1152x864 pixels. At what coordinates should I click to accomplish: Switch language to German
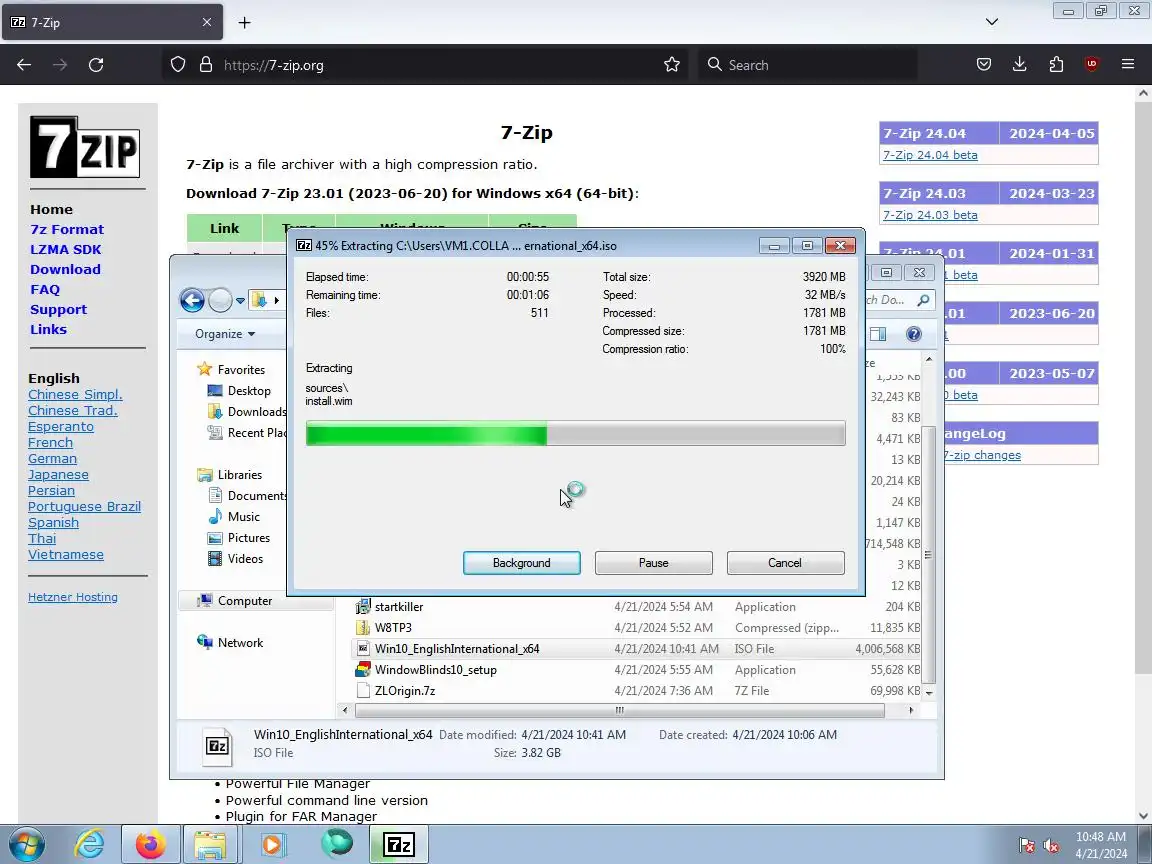pos(52,458)
